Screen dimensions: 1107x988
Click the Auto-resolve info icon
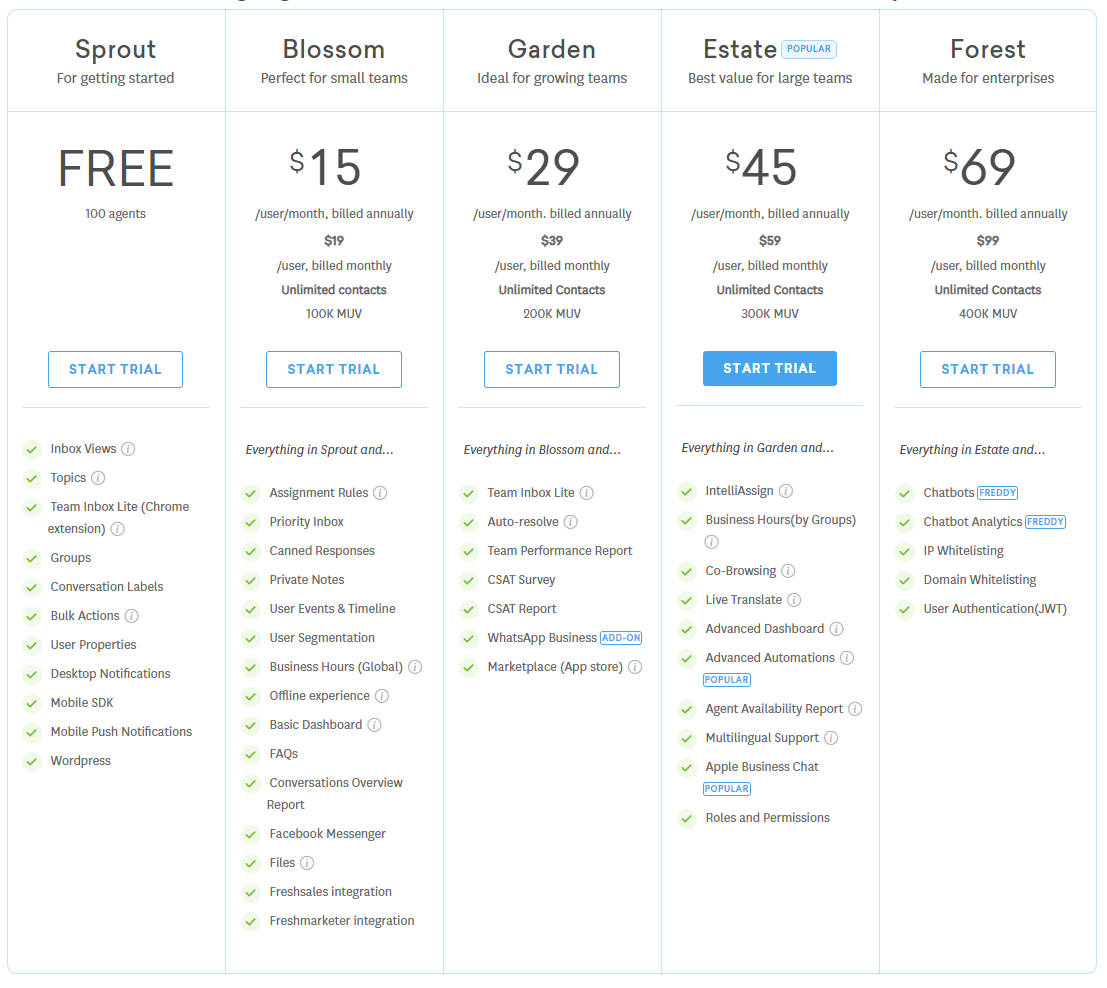pos(571,521)
